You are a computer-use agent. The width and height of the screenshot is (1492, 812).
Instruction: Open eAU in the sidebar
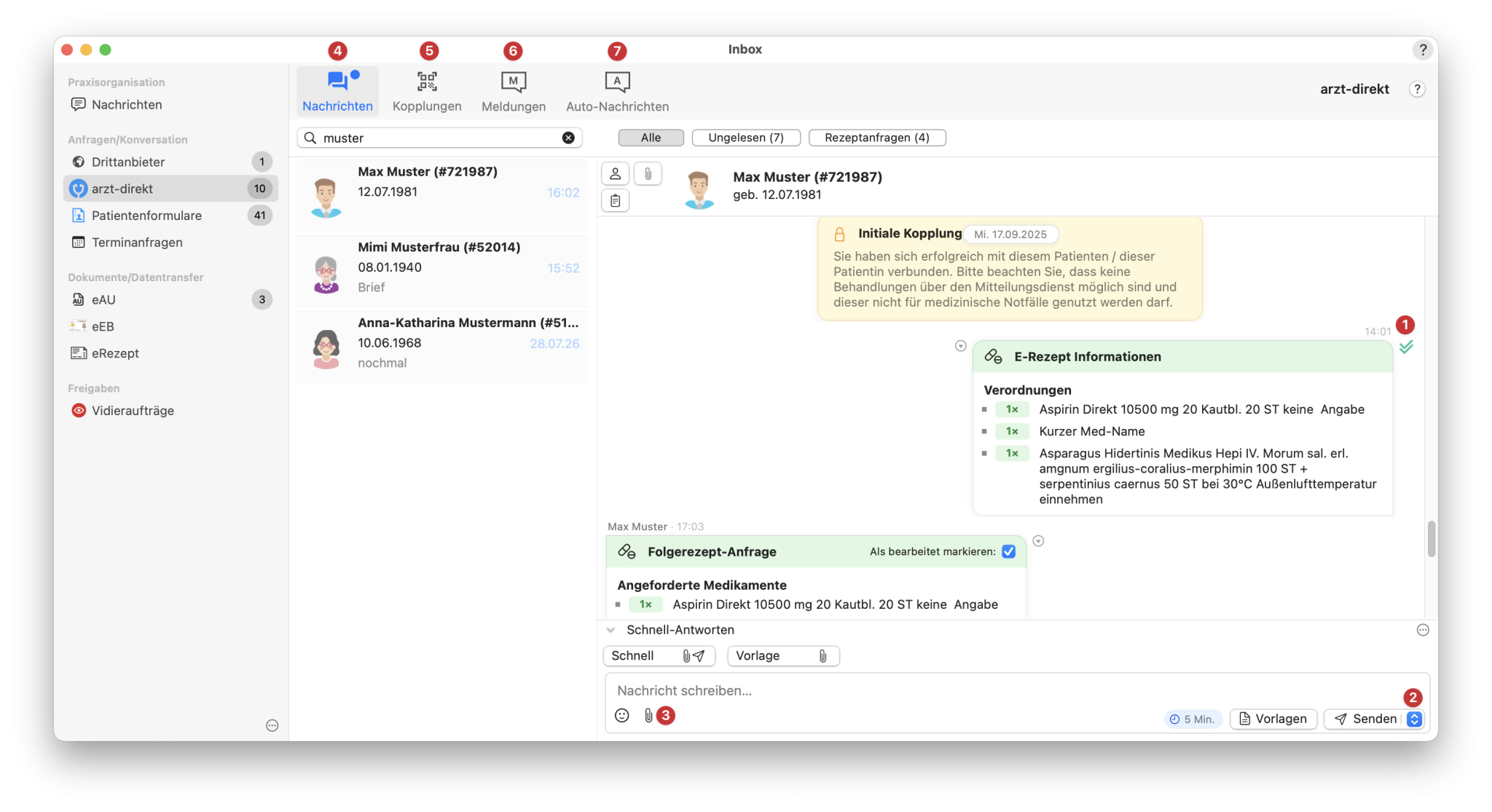pos(170,299)
